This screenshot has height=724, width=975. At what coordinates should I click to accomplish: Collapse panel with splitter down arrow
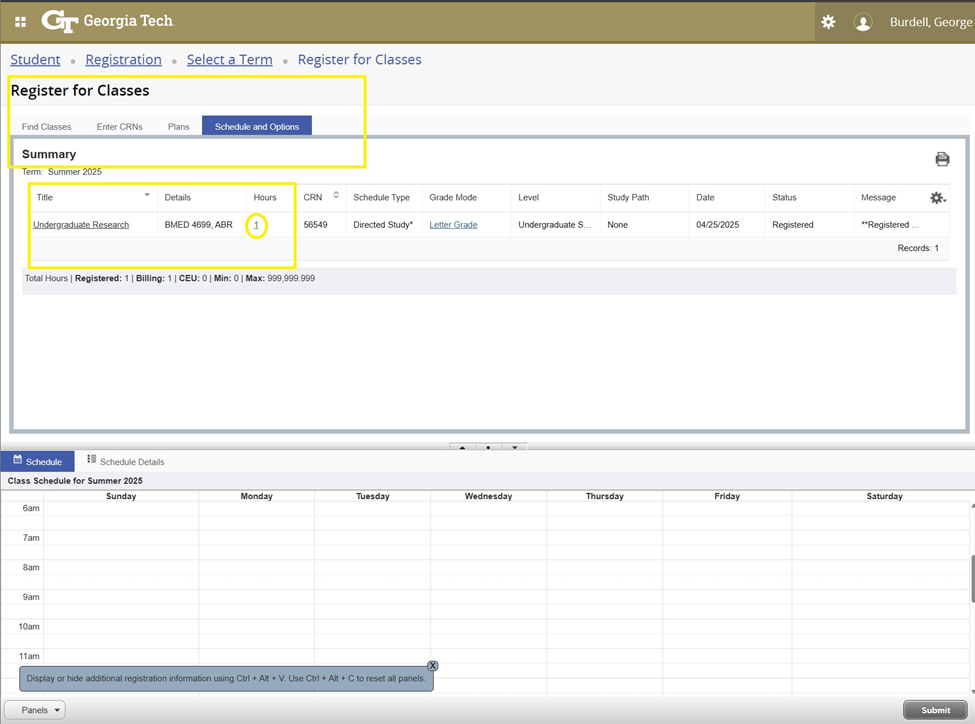tap(515, 448)
